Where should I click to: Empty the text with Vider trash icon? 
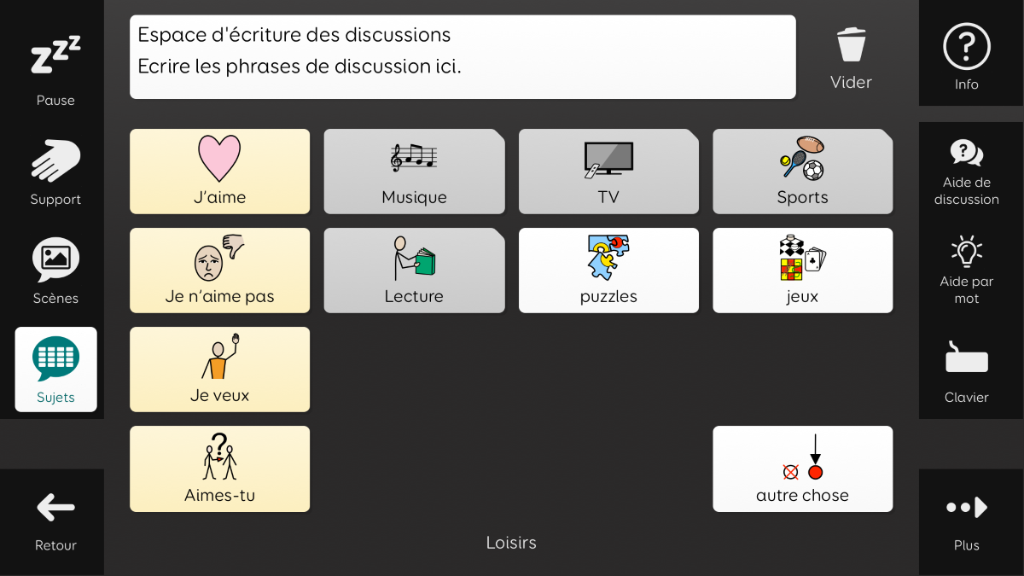tap(851, 57)
